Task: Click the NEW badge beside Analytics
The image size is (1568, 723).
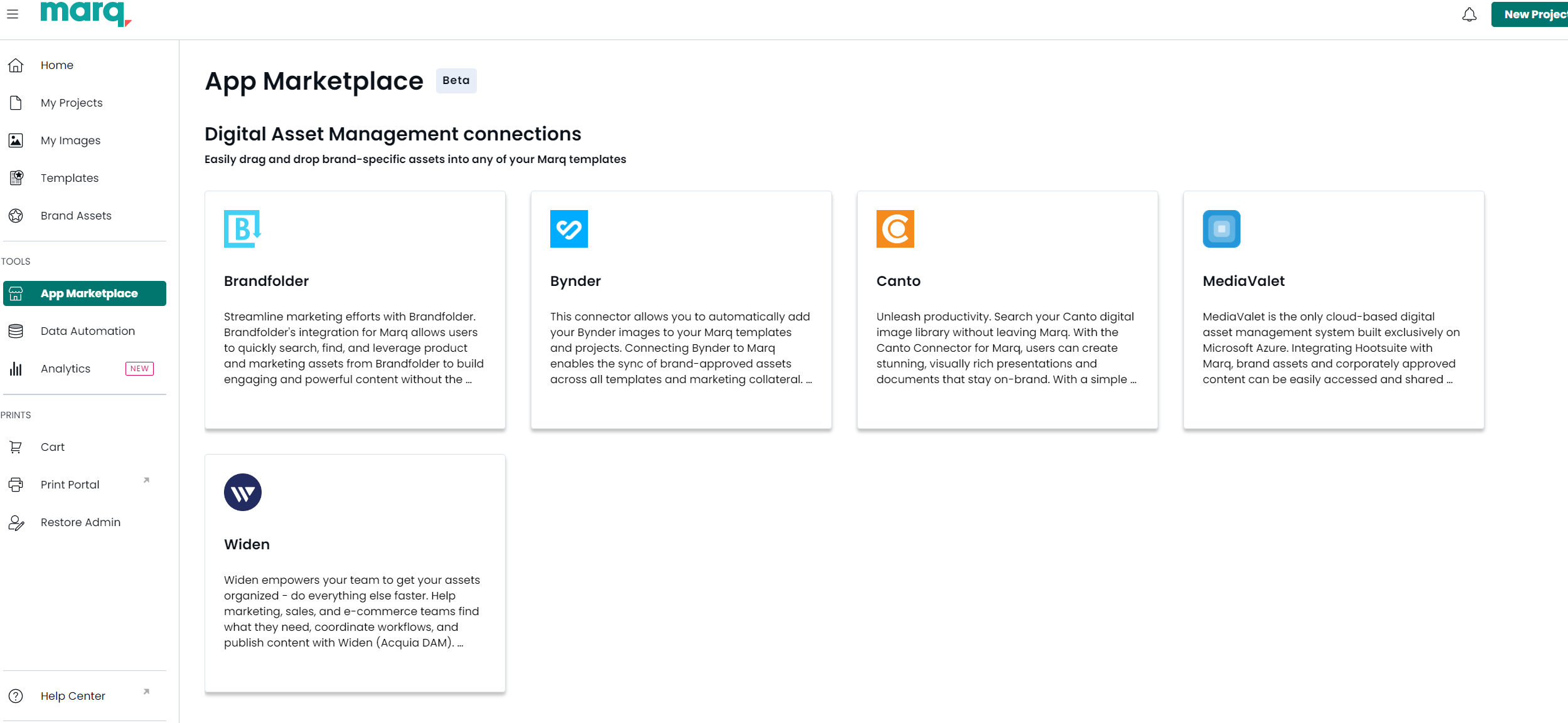Action: (139, 369)
